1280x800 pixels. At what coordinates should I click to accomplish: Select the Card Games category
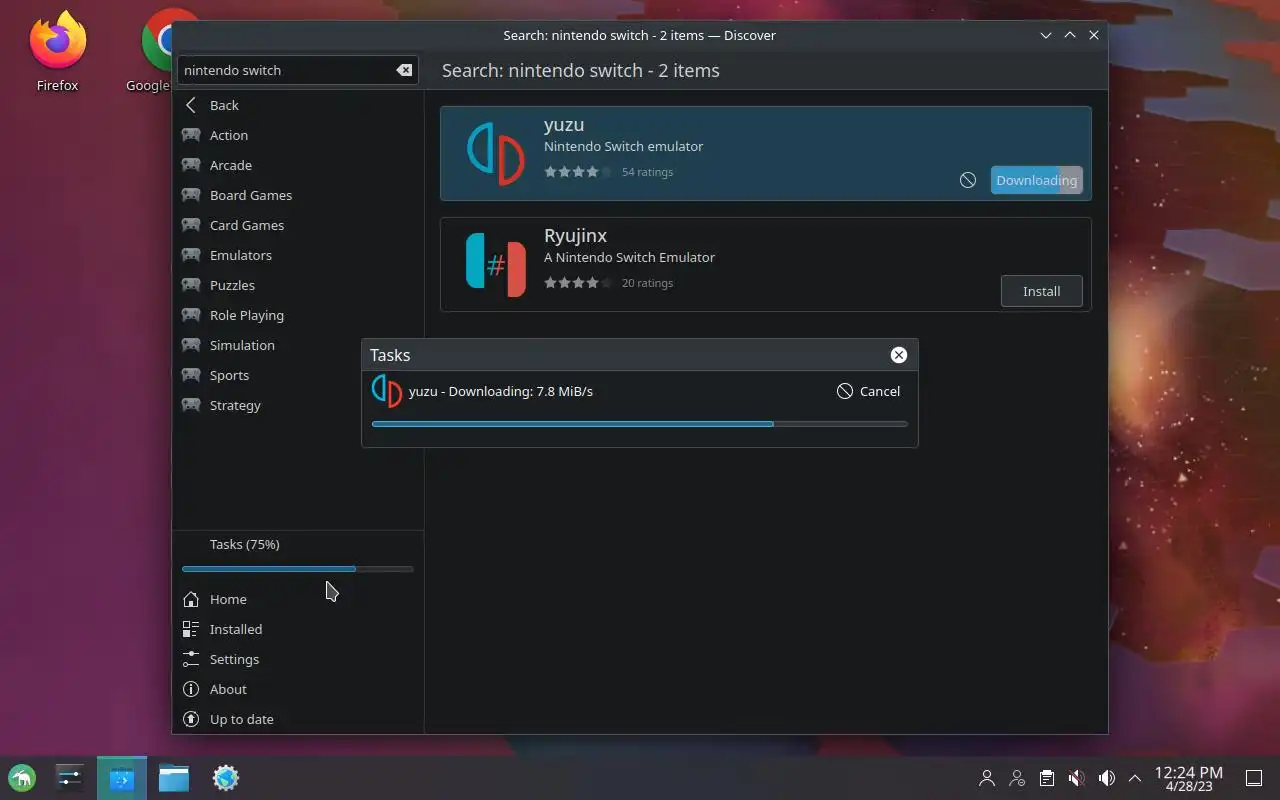pyautogui.click(x=298, y=225)
